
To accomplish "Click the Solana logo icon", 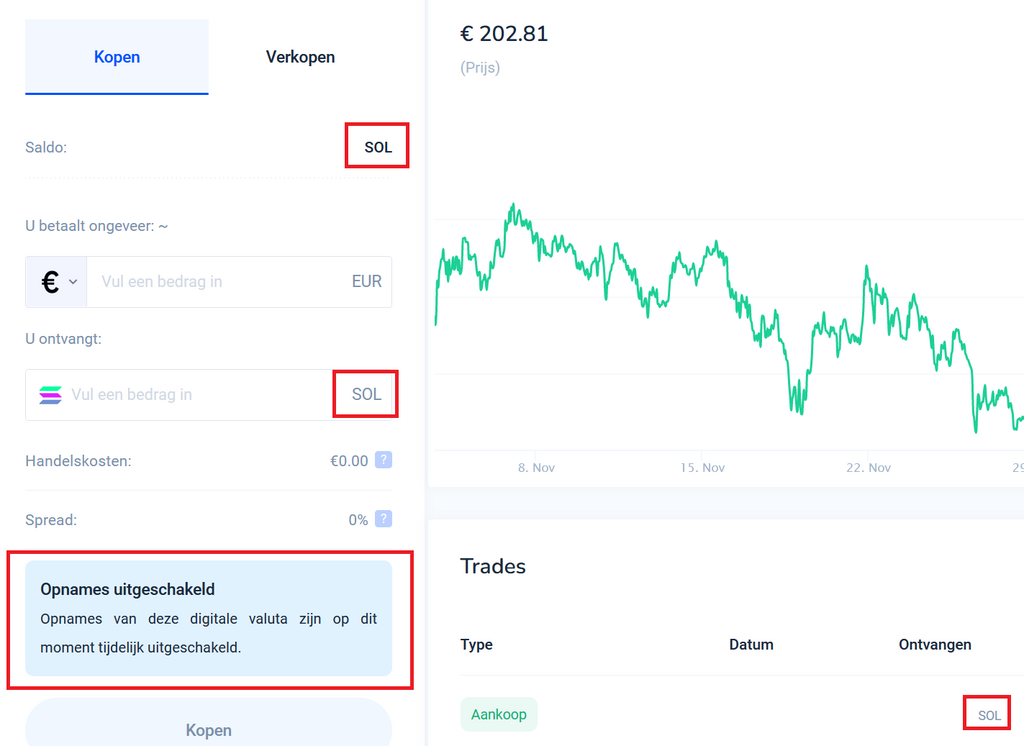I will [x=50, y=395].
